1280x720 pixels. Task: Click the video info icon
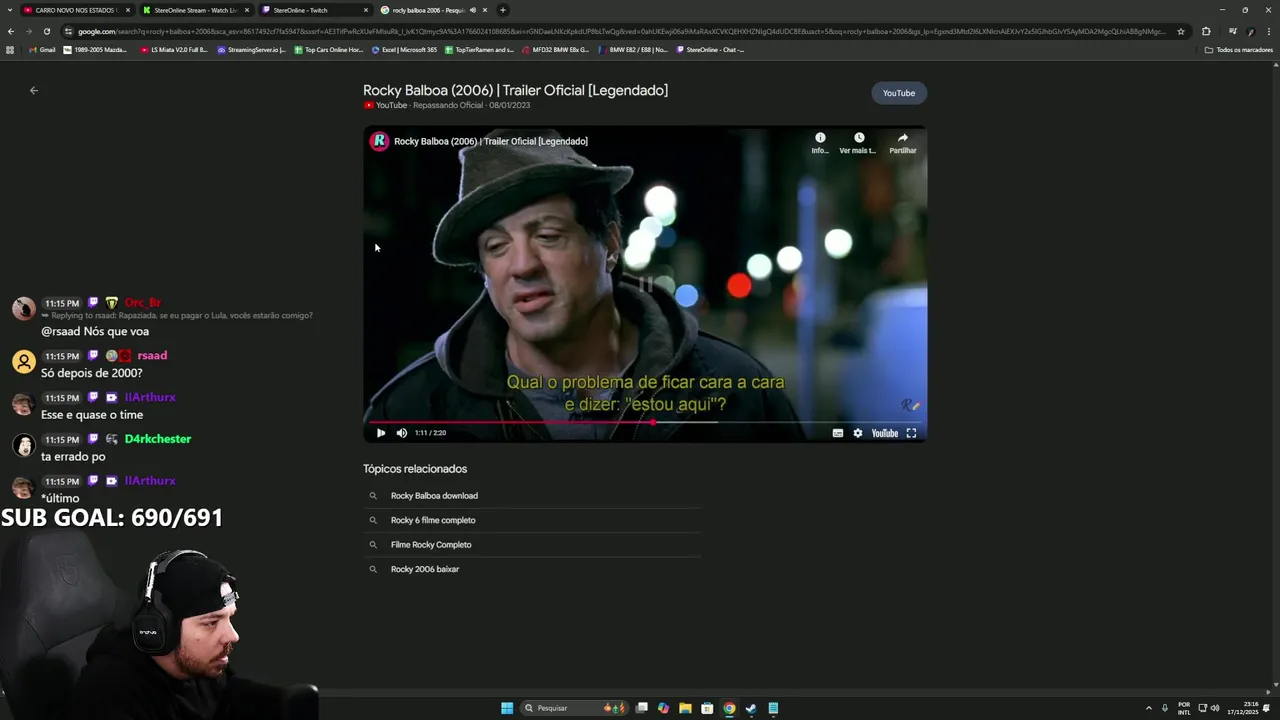pos(820,142)
